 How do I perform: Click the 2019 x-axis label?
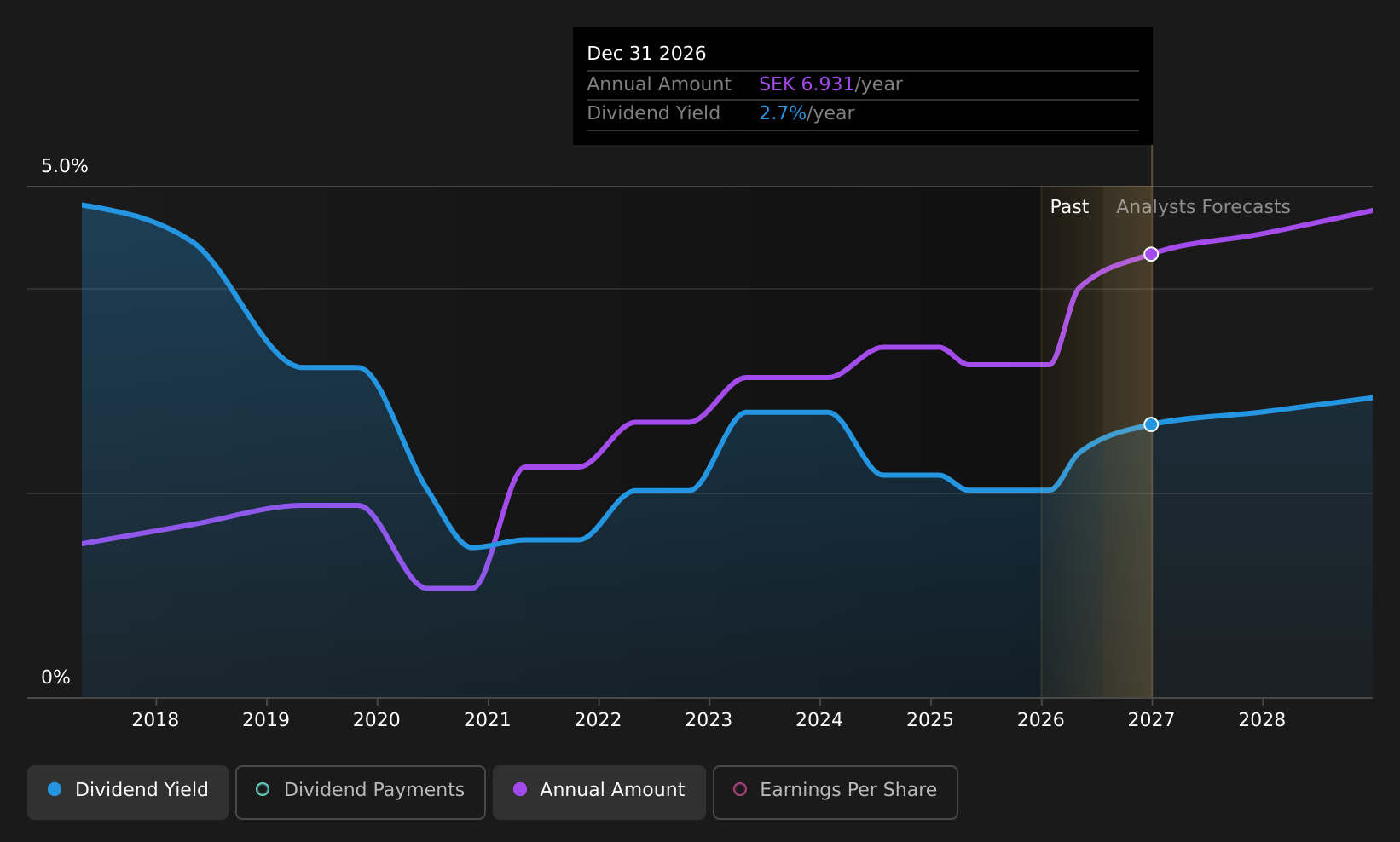click(x=266, y=720)
